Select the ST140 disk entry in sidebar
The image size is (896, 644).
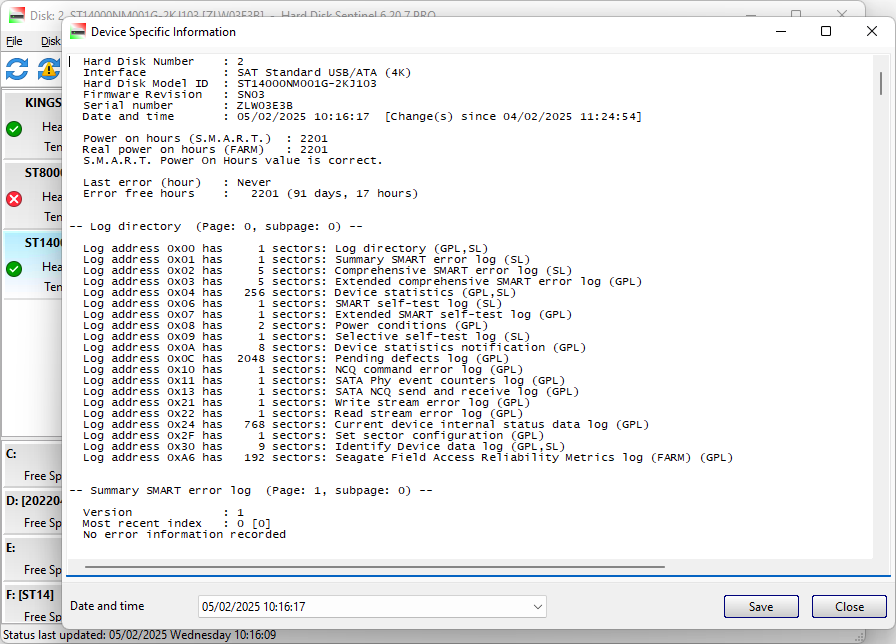[33, 265]
